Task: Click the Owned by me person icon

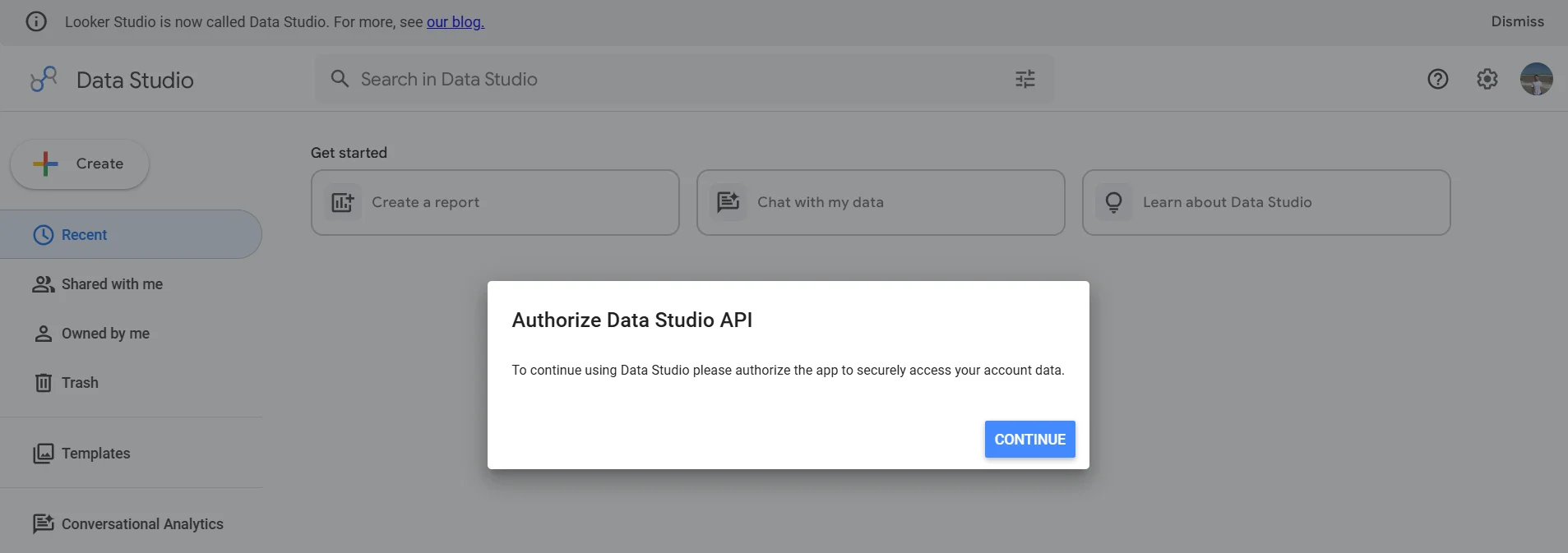Action: 43,334
